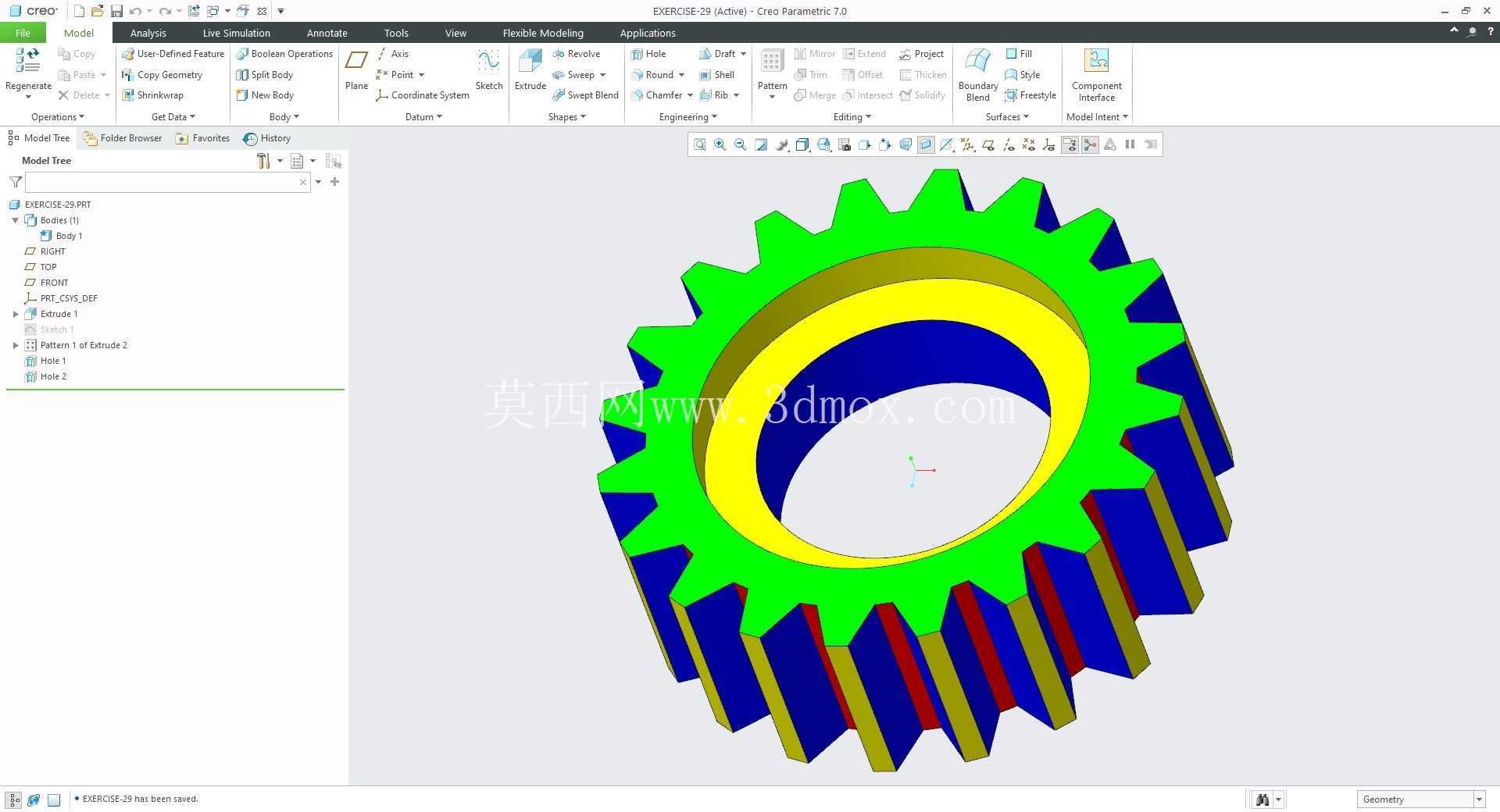1500x812 pixels.
Task: Save the model with the floppy icon
Action: 116,11
